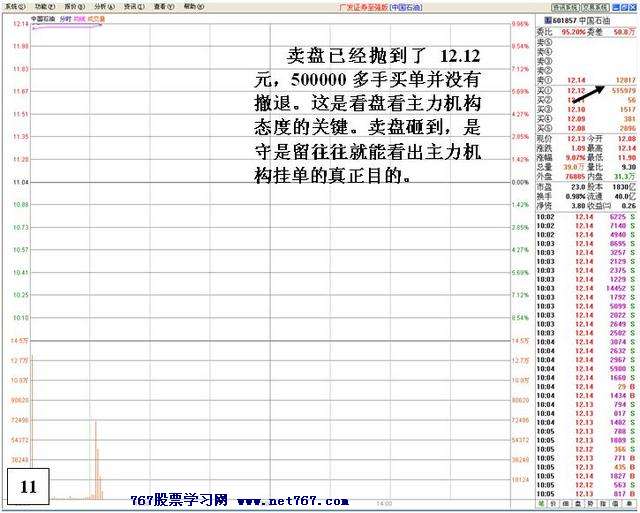Open the 帮助 menu
This screenshot has width=640, height=513.
(191, 5)
